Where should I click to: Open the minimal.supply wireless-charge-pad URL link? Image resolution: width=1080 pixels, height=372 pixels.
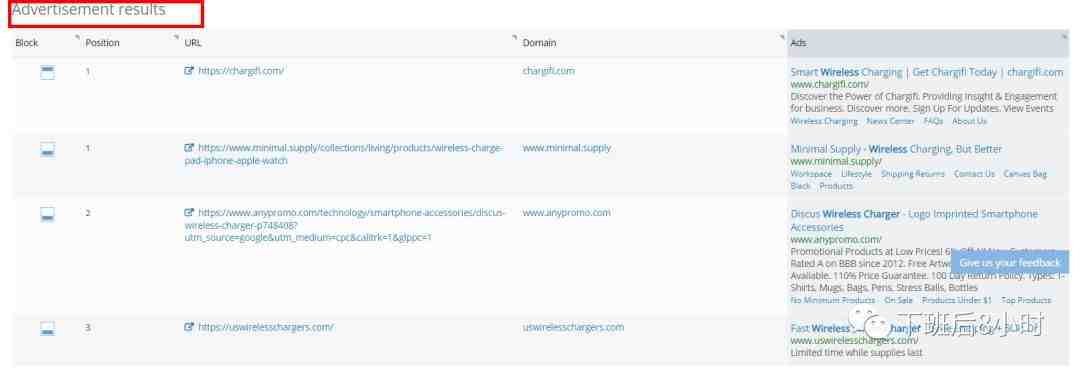click(344, 154)
